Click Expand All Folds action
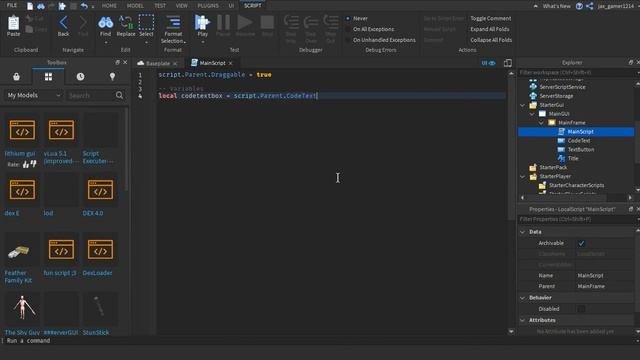Image resolution: width=640 pixels, height=360 pixels. pos(490,29)
